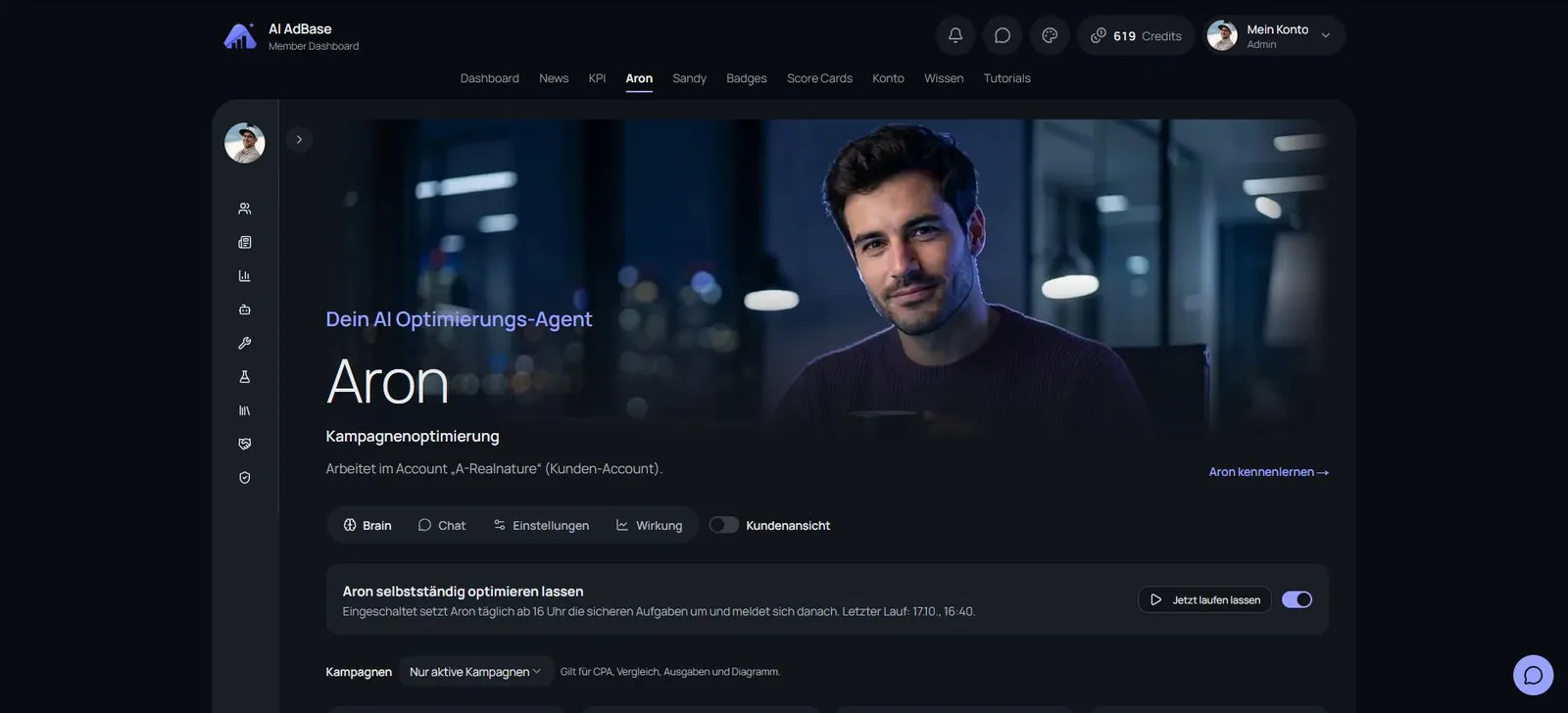Open the robot icon in sidebar
1568x713 pixels.
click(245, 309)
